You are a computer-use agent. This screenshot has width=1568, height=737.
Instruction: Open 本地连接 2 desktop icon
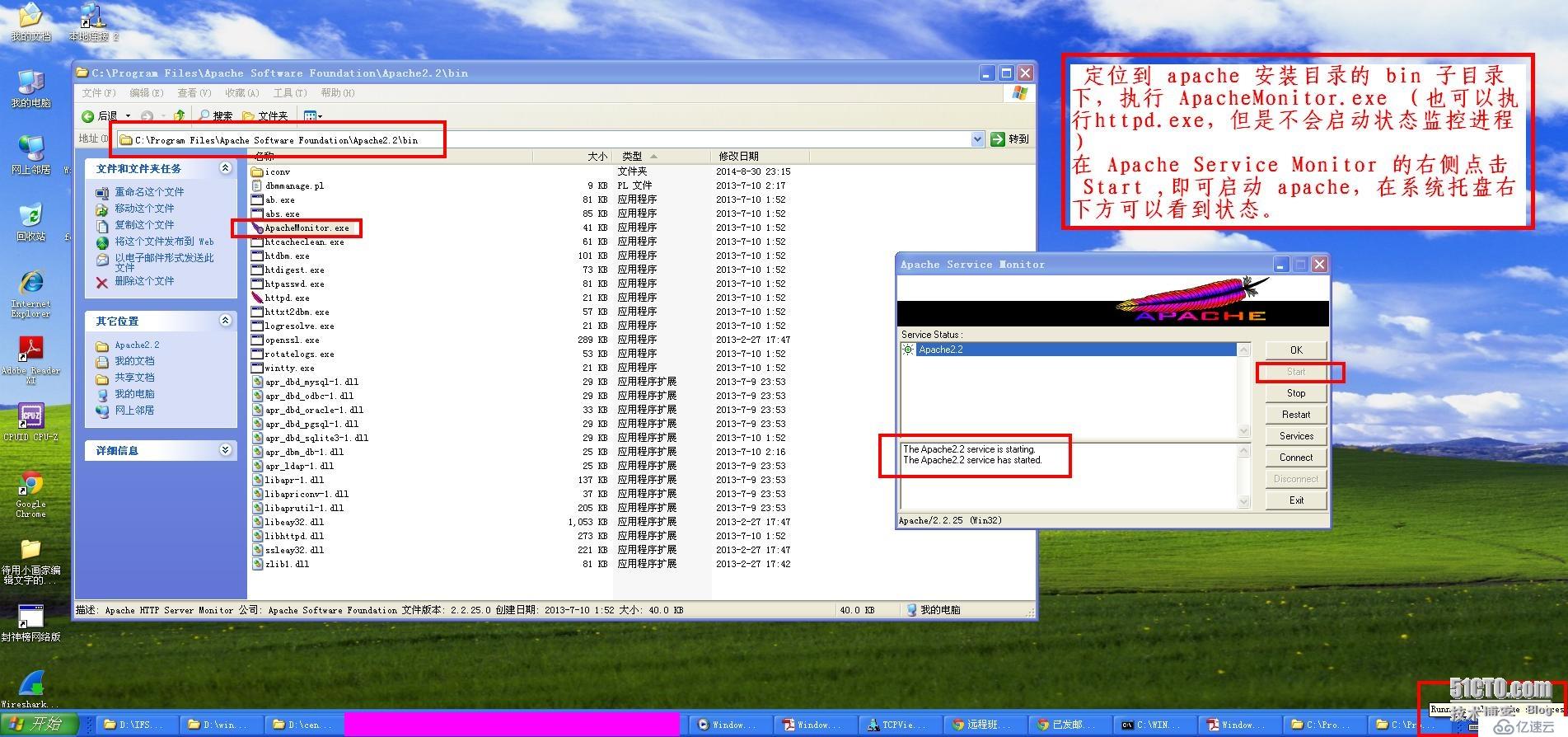click(x=92, y=21)
